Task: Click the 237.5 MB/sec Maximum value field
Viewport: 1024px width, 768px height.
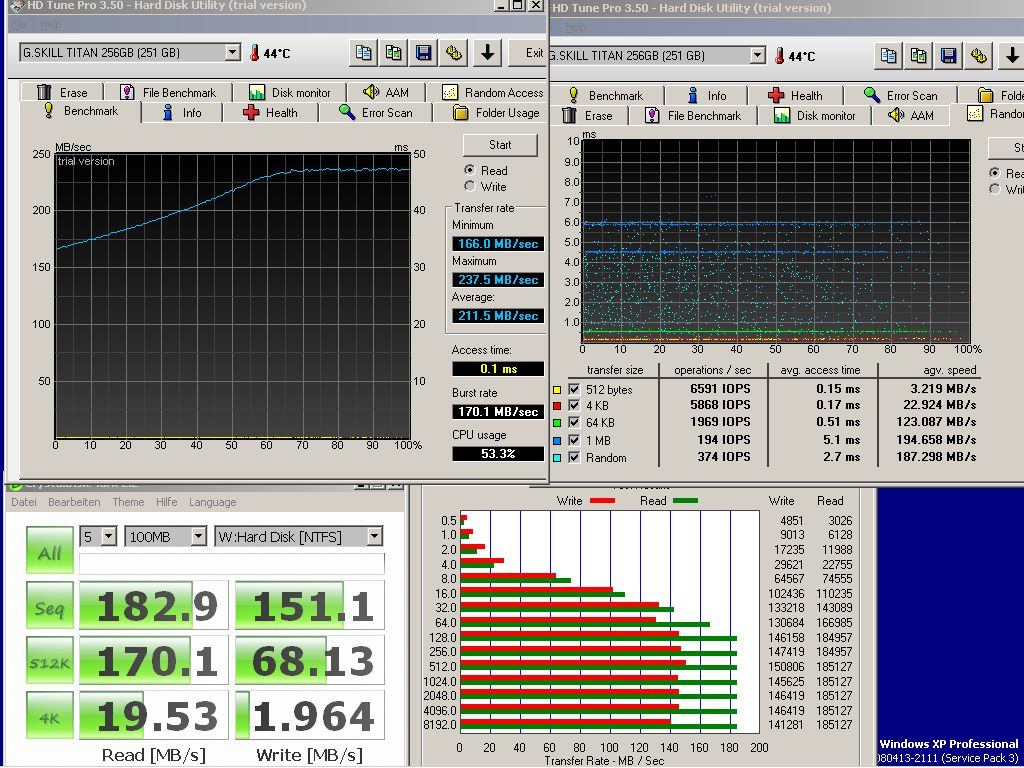Action: (498, 280)
